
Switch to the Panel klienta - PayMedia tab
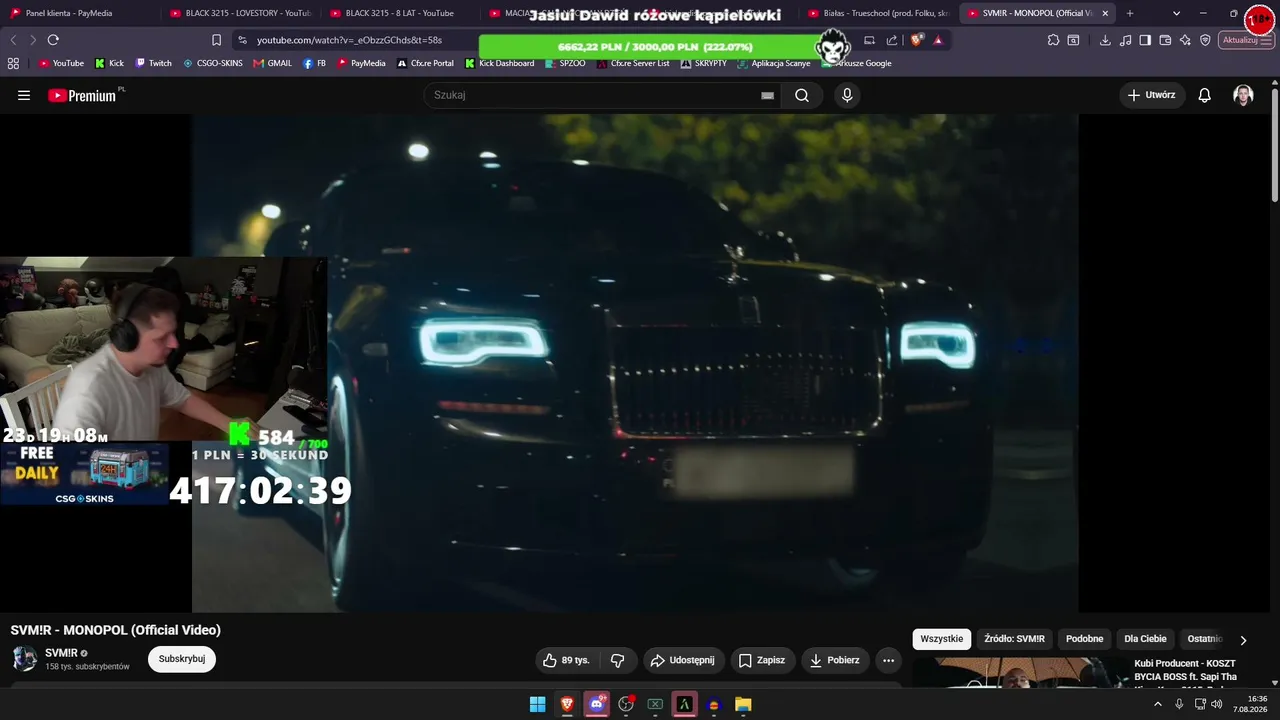point(80,13)
